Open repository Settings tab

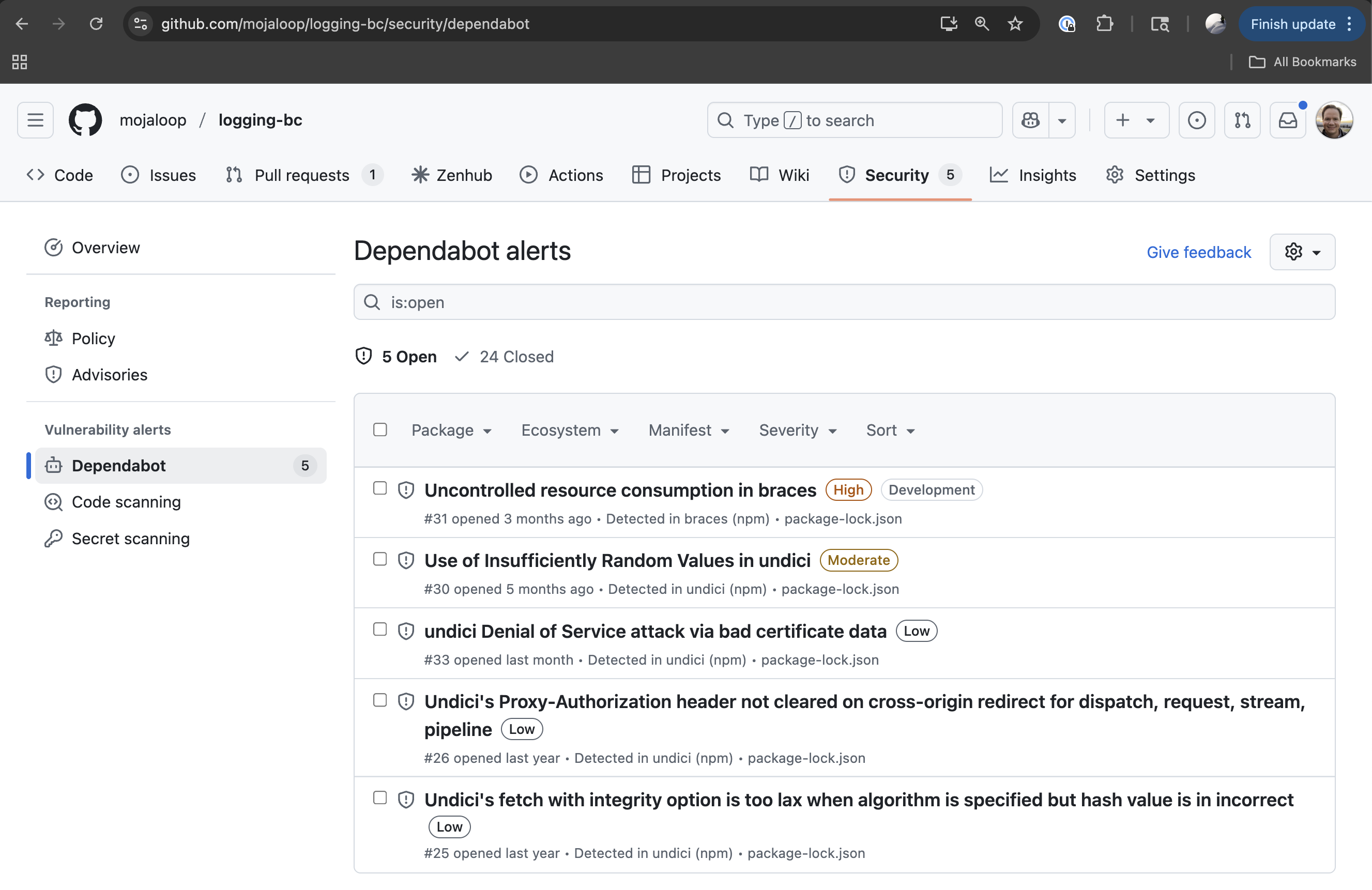(x=1151, y=175)
